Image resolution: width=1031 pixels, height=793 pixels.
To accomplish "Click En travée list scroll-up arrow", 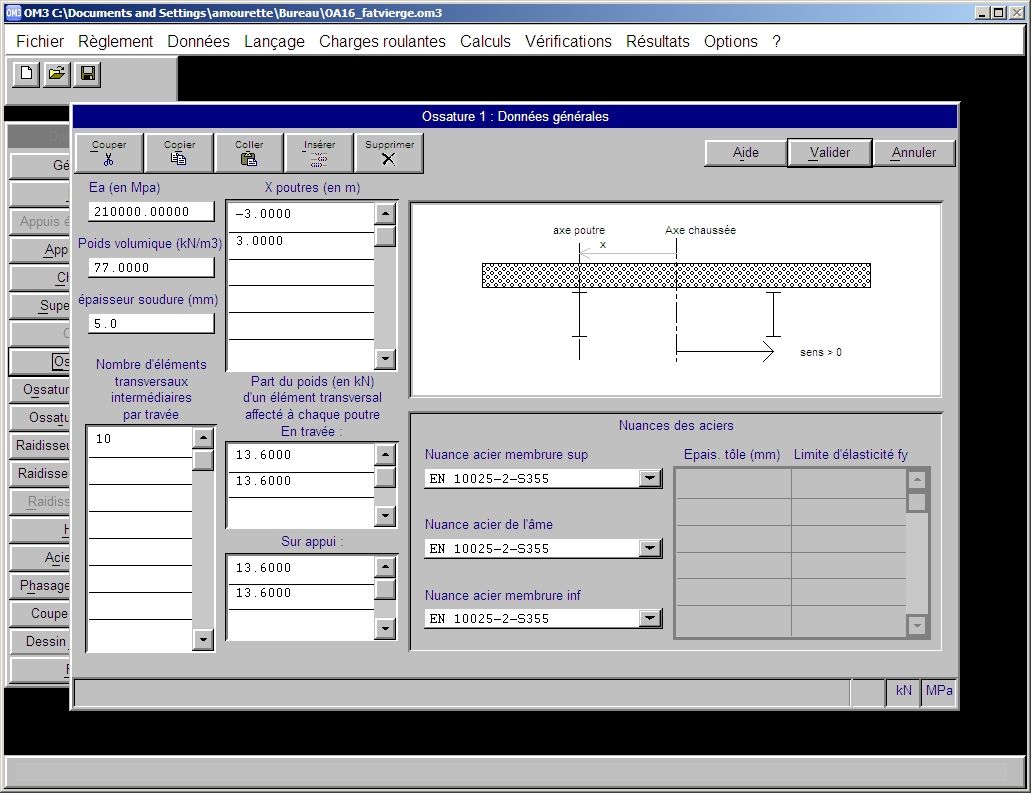I will click(385, 455).
